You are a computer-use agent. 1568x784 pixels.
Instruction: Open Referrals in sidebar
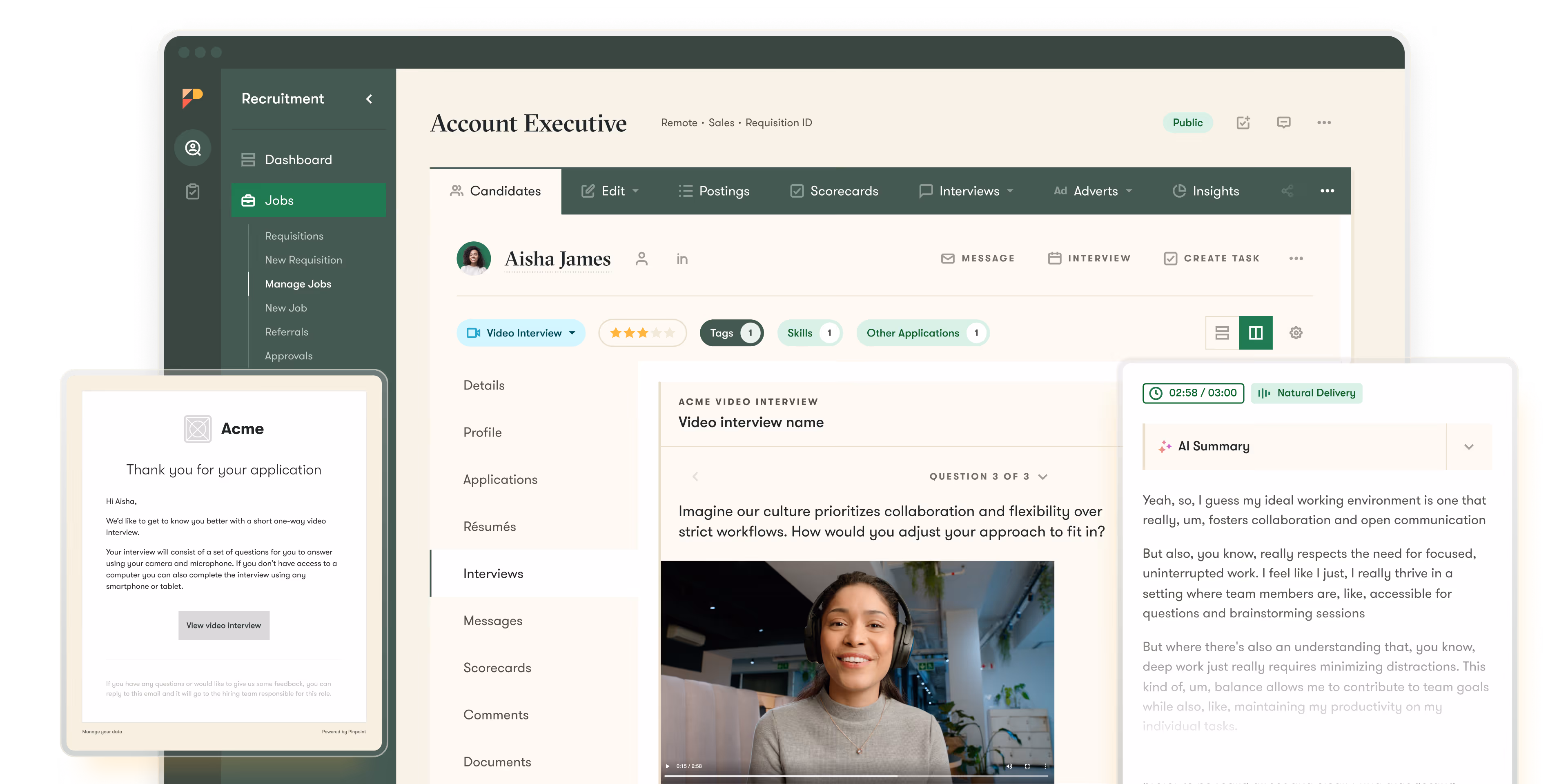coord(286,332)
